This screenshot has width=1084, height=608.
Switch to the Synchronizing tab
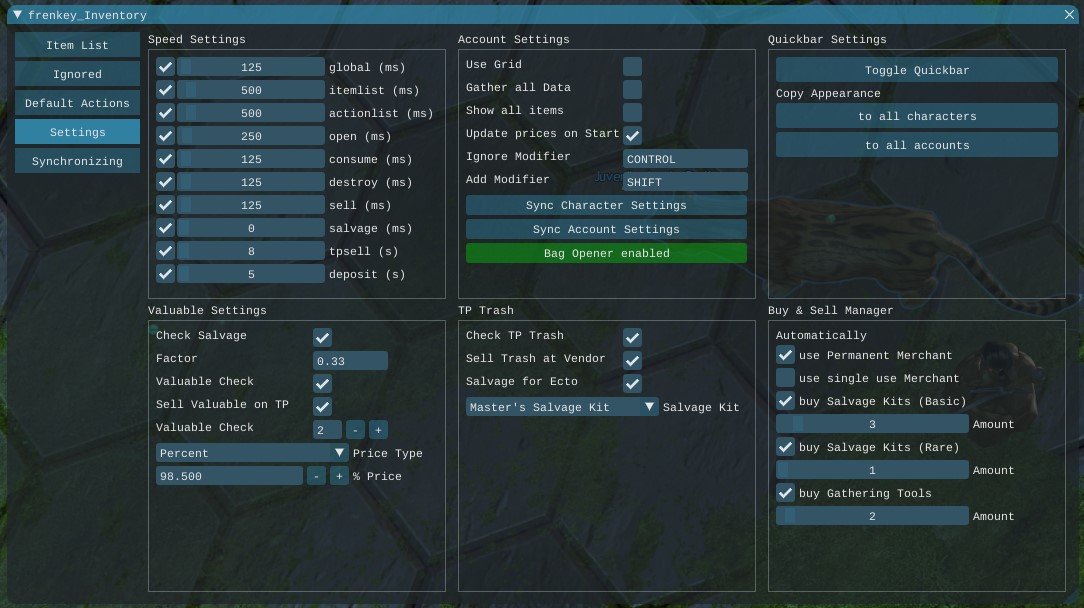click(x=77, y=161)
